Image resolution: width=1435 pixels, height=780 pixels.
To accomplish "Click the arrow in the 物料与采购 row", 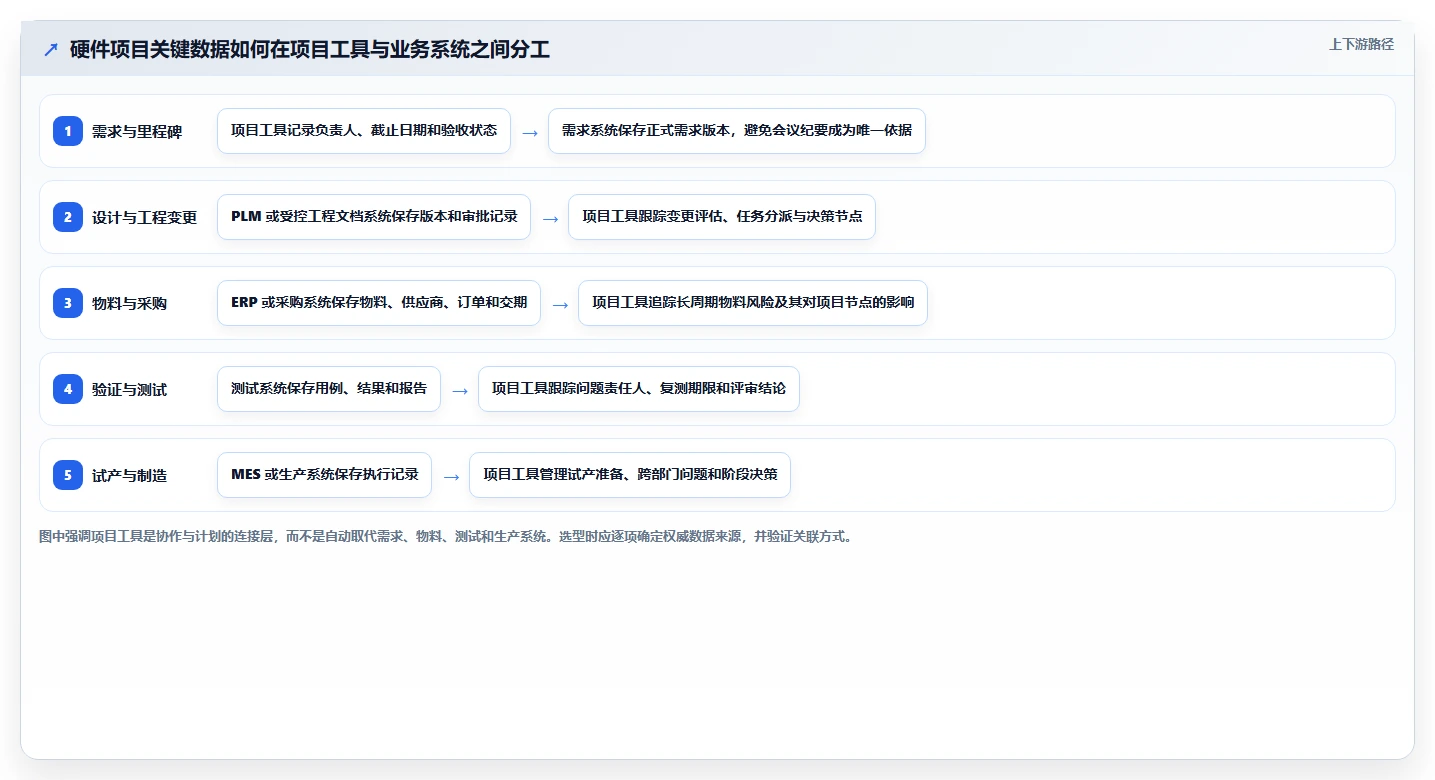I will (560, 304).
